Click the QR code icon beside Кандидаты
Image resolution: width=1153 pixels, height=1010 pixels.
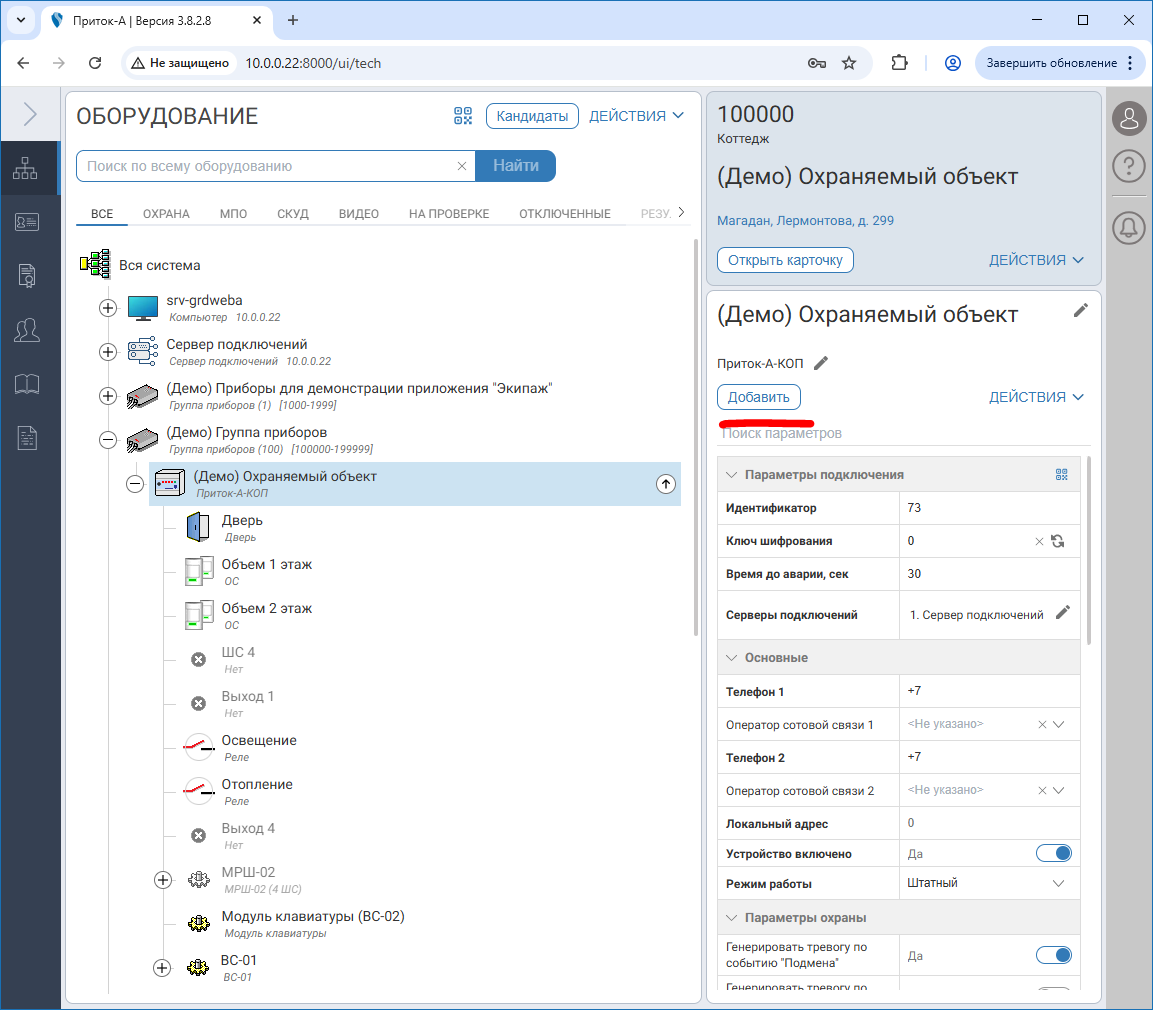pyautogui.click(x=462, y=116)
